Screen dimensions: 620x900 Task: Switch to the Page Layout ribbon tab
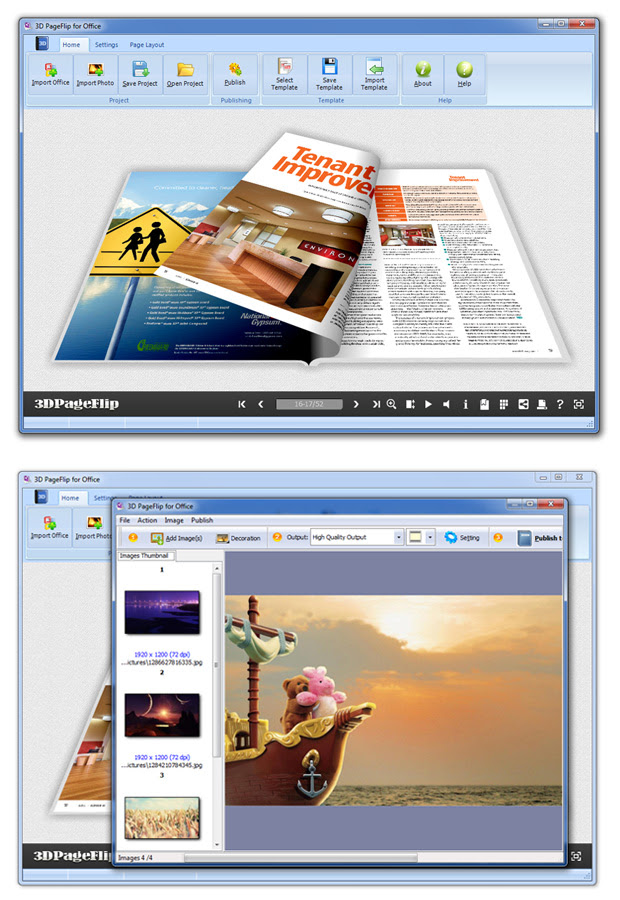(x=147, y=45)
